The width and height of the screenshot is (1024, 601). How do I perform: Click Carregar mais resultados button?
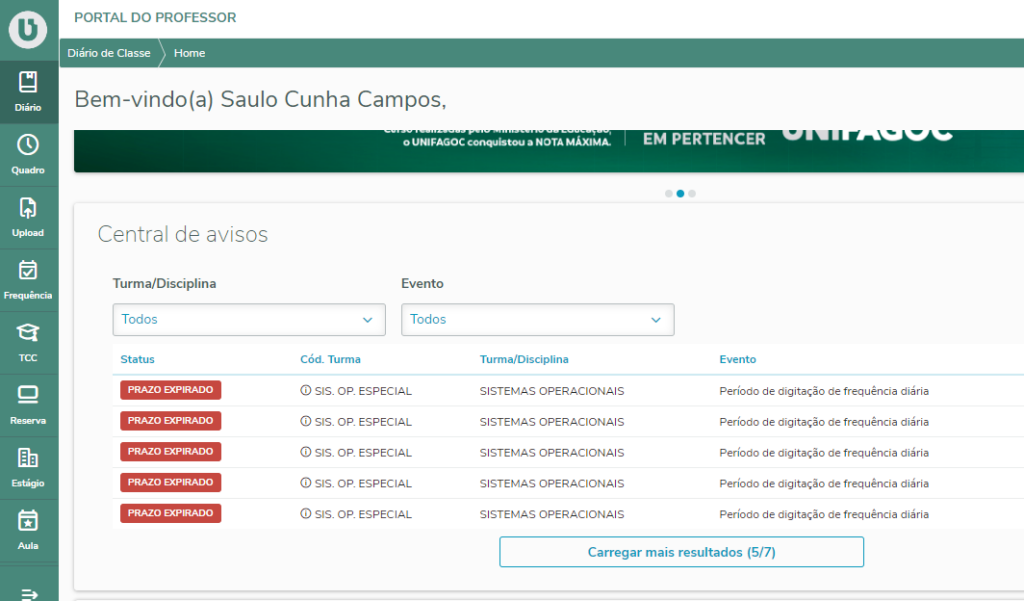681,552
